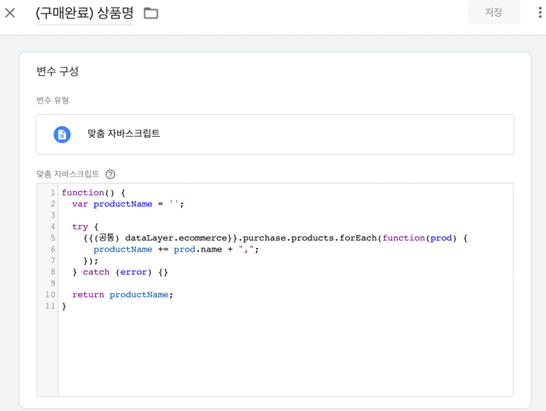
Task: Click on var productName declaration line
Action: [x=128, y=204]
